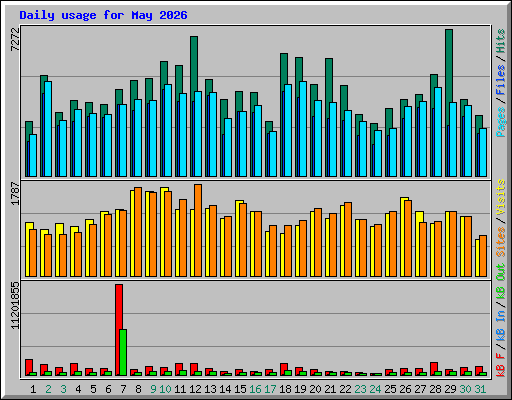Viewport: 512px width, 400px height.
Task: Click the day label '5' on the x-axis
Action: click(x=93, y=389)
